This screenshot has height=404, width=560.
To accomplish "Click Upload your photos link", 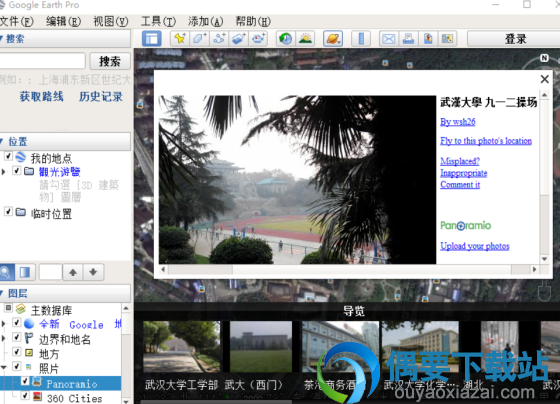I will (475, 246).
